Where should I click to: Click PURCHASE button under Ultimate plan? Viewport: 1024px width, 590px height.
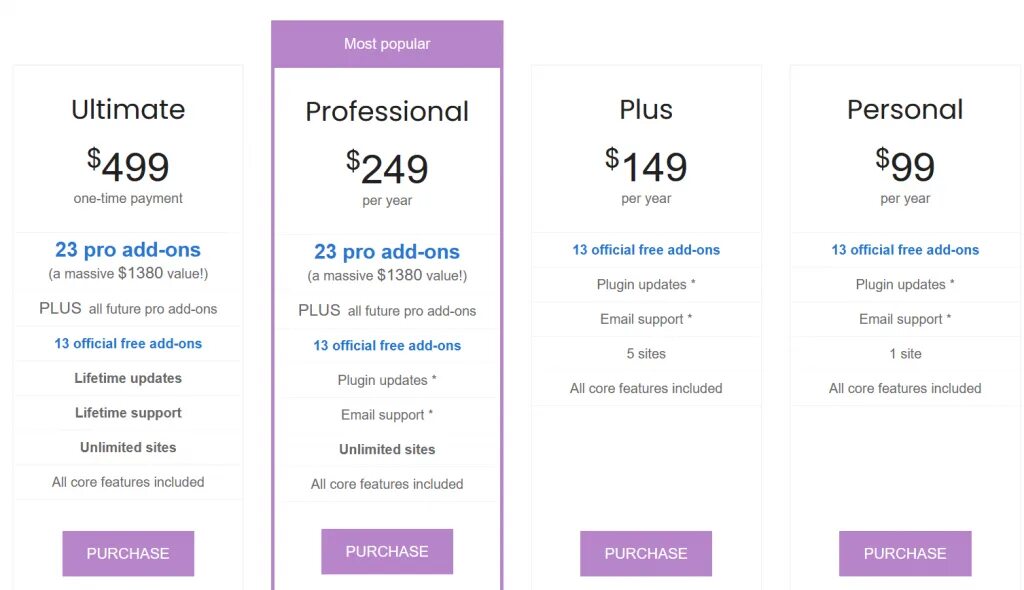128,553
